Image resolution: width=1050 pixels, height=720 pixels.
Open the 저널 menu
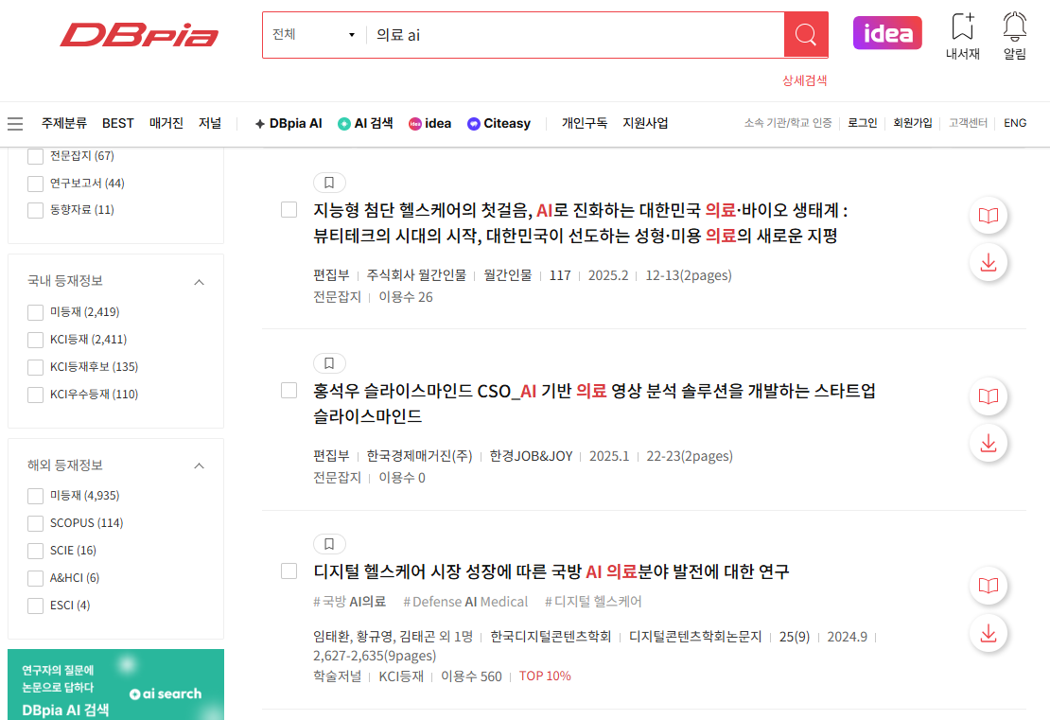click(x=210, y=123)
